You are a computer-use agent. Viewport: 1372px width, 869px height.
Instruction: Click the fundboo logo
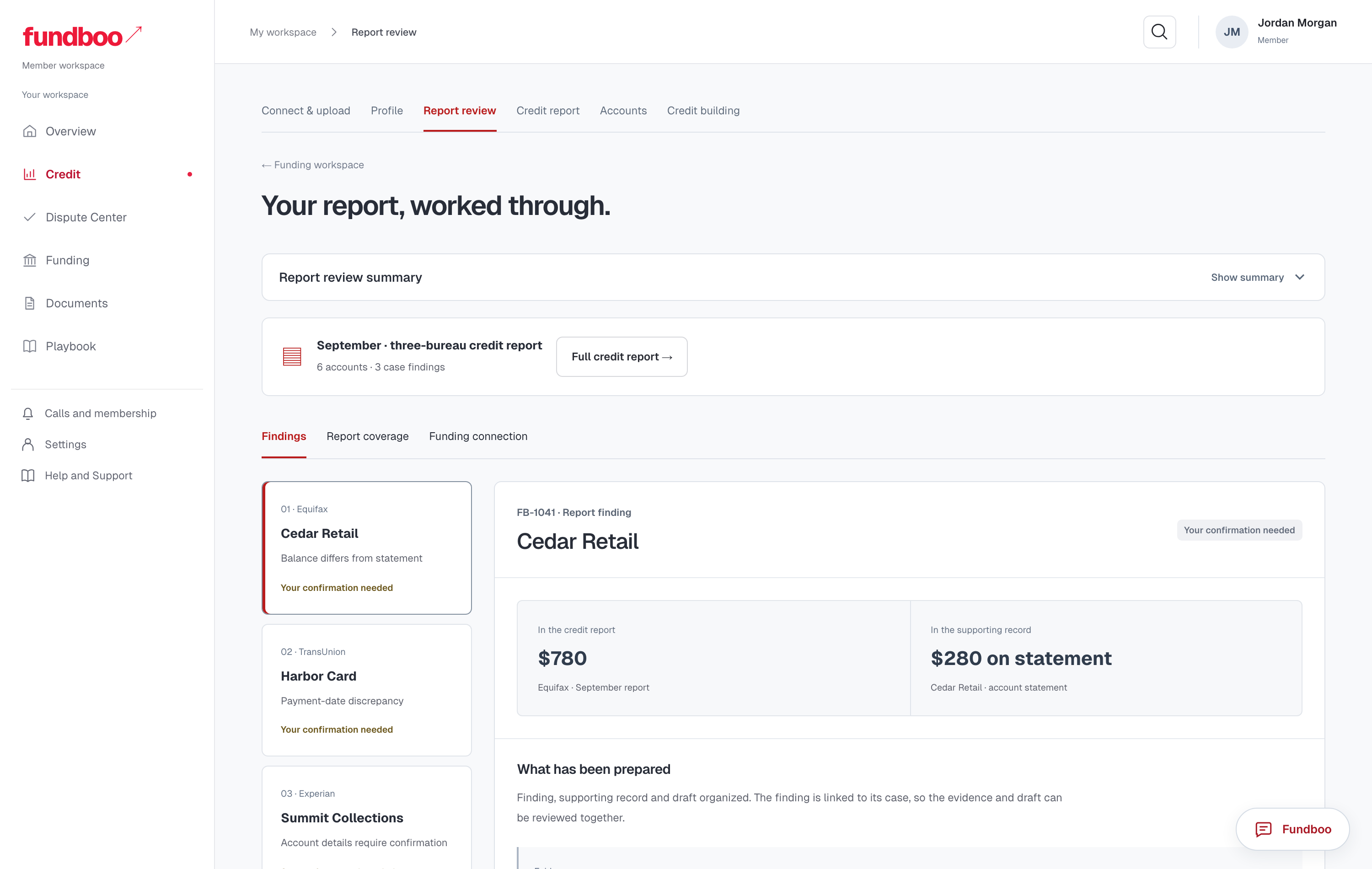82,37
